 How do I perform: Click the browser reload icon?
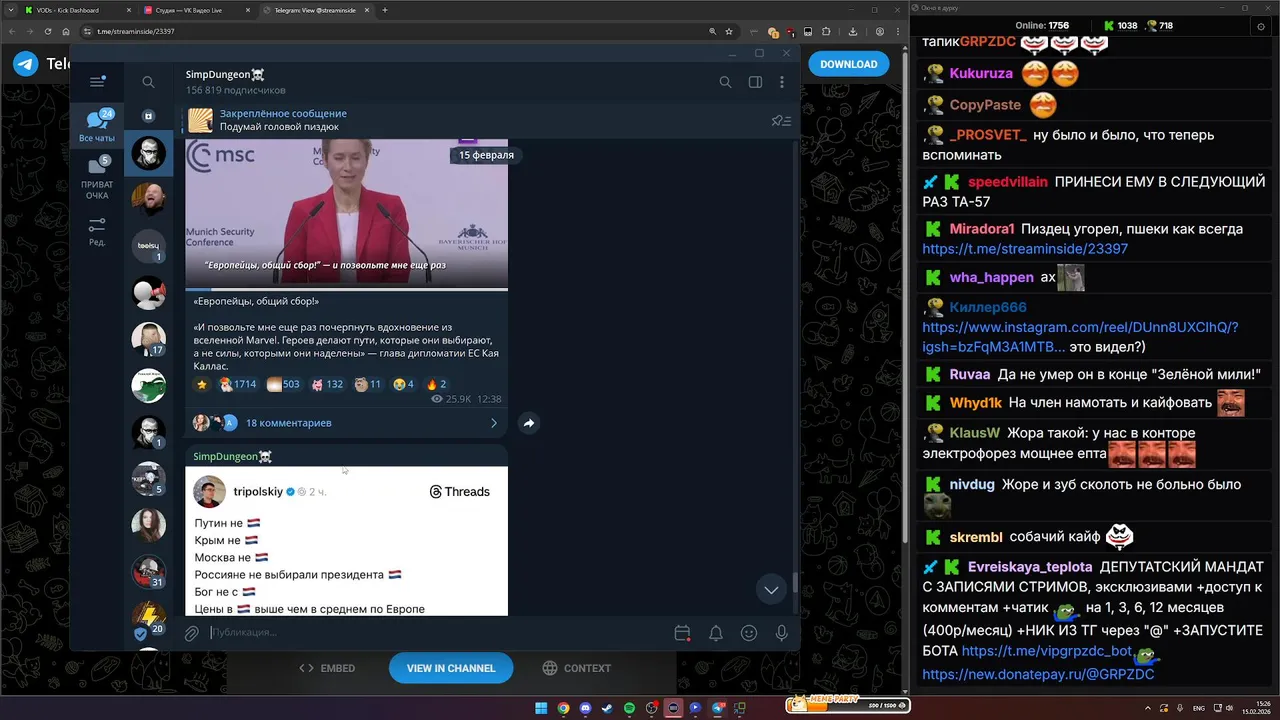pyautogui.click(x=47, y=31)
